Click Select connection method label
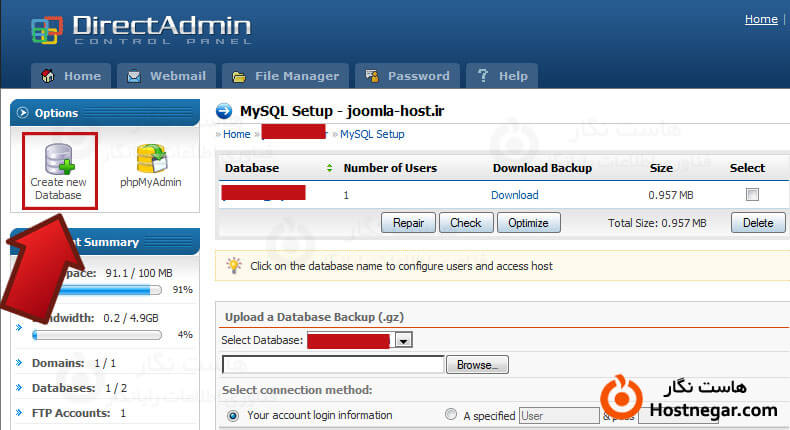This screenshot has width=790, height=430. click(x=297, y=390)
